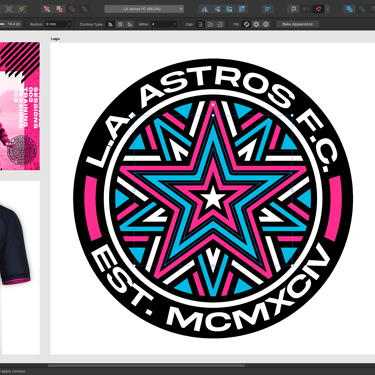The width and height of the screenshot is (375, 375).
Task: Click the dimmer insertion target icon next to it
Action: pyautogui.click(x=362, y=9)
